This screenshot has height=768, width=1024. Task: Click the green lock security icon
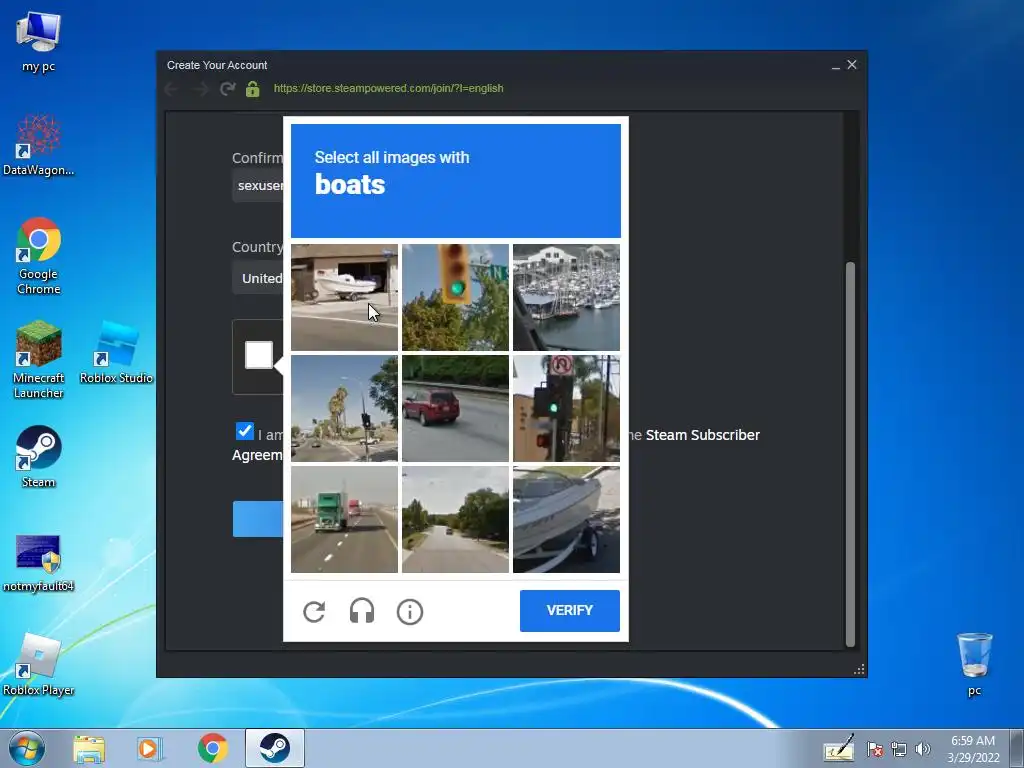click(253, 89)
